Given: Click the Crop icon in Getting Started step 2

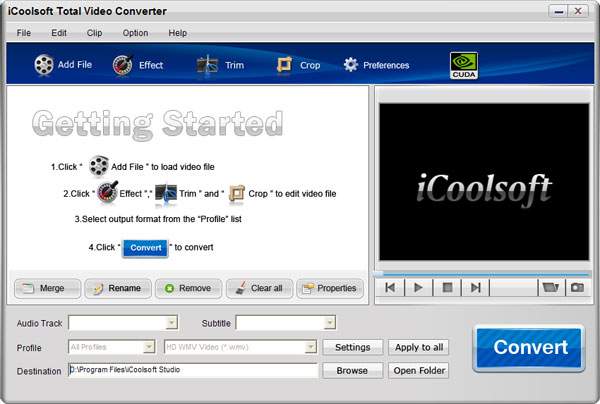Looking at the screenshot, I should tap(236, 193).
